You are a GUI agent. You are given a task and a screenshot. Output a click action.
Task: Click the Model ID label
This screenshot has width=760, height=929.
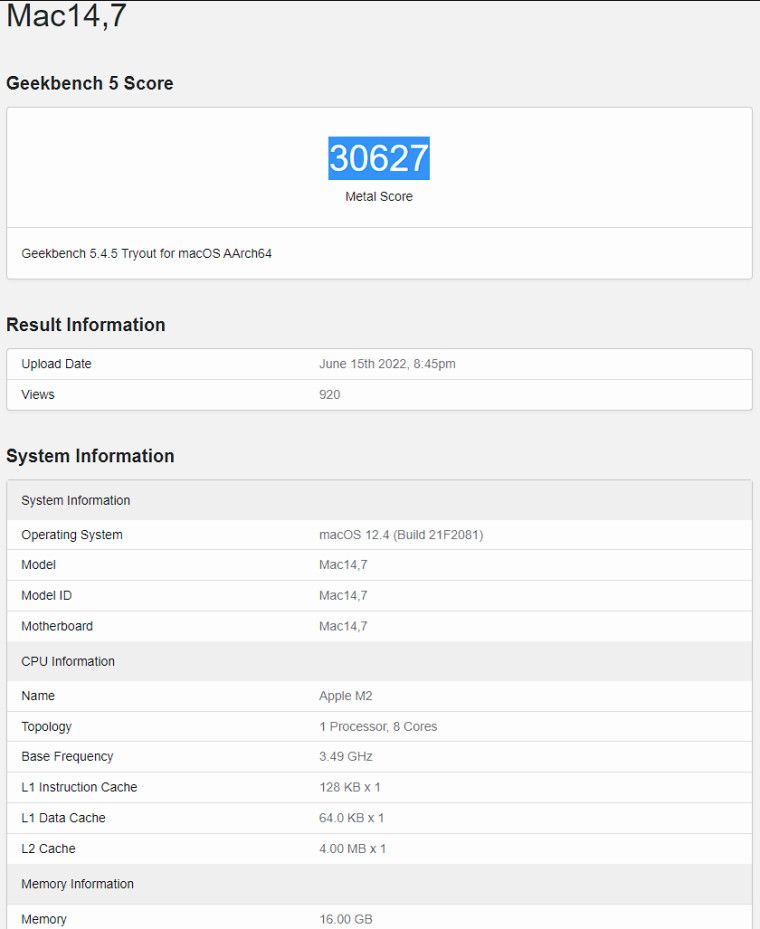(x=46, y=595)
